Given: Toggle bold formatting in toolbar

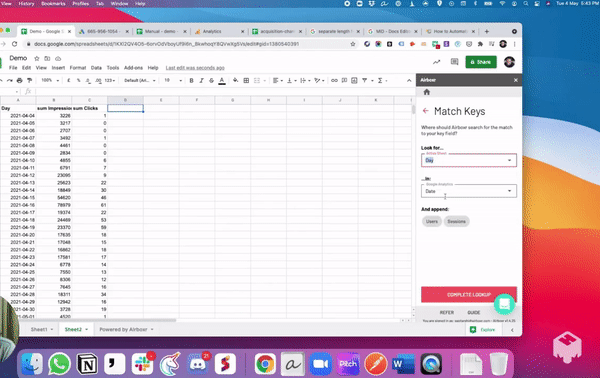Looking at the screenshot, I should (191, 80).
